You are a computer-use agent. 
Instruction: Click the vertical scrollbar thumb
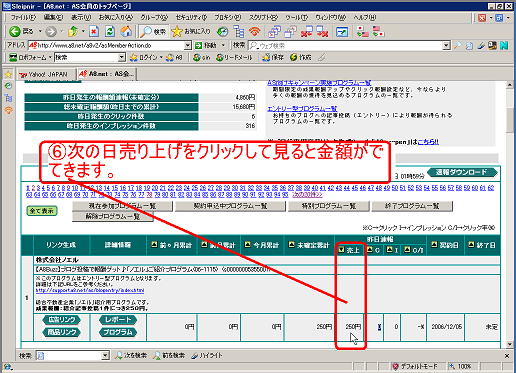[x=509, y=121]
